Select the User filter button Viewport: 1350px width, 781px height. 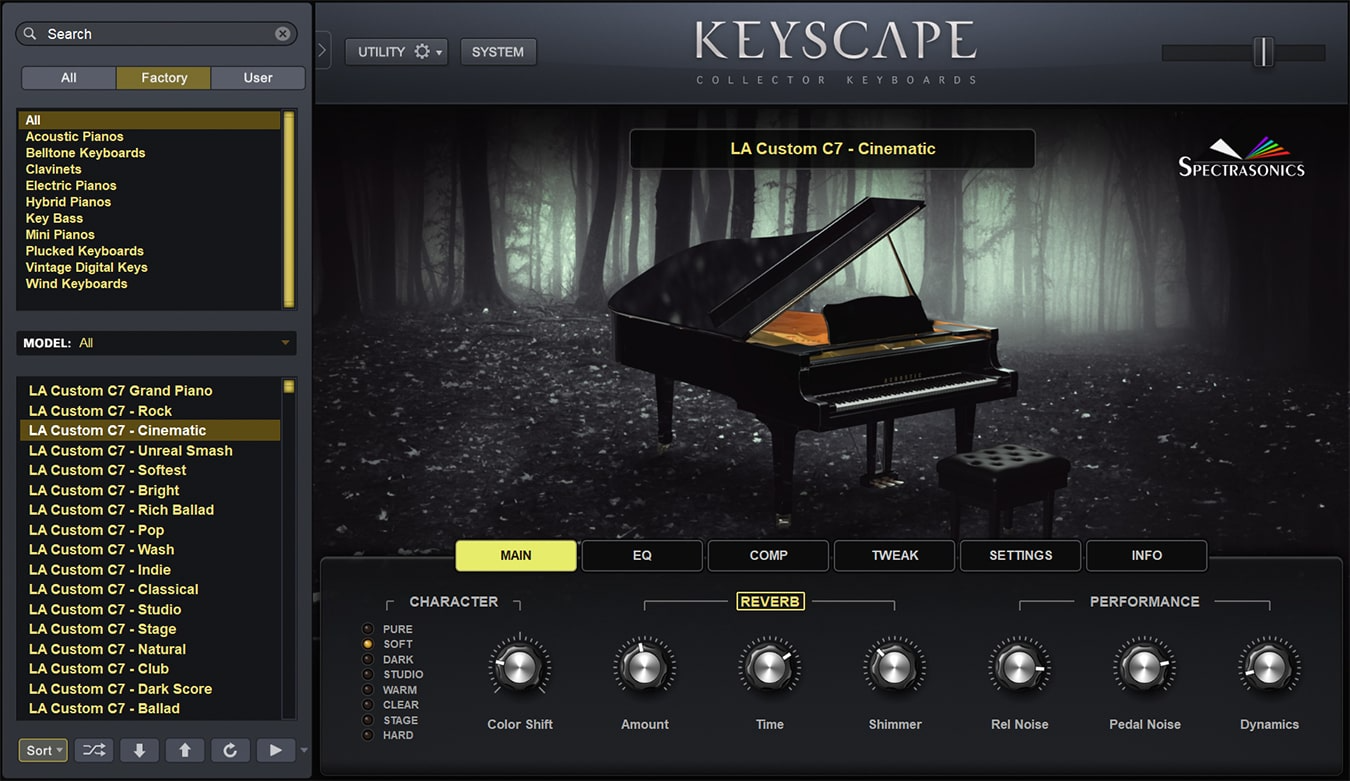(x=258, y=78)
